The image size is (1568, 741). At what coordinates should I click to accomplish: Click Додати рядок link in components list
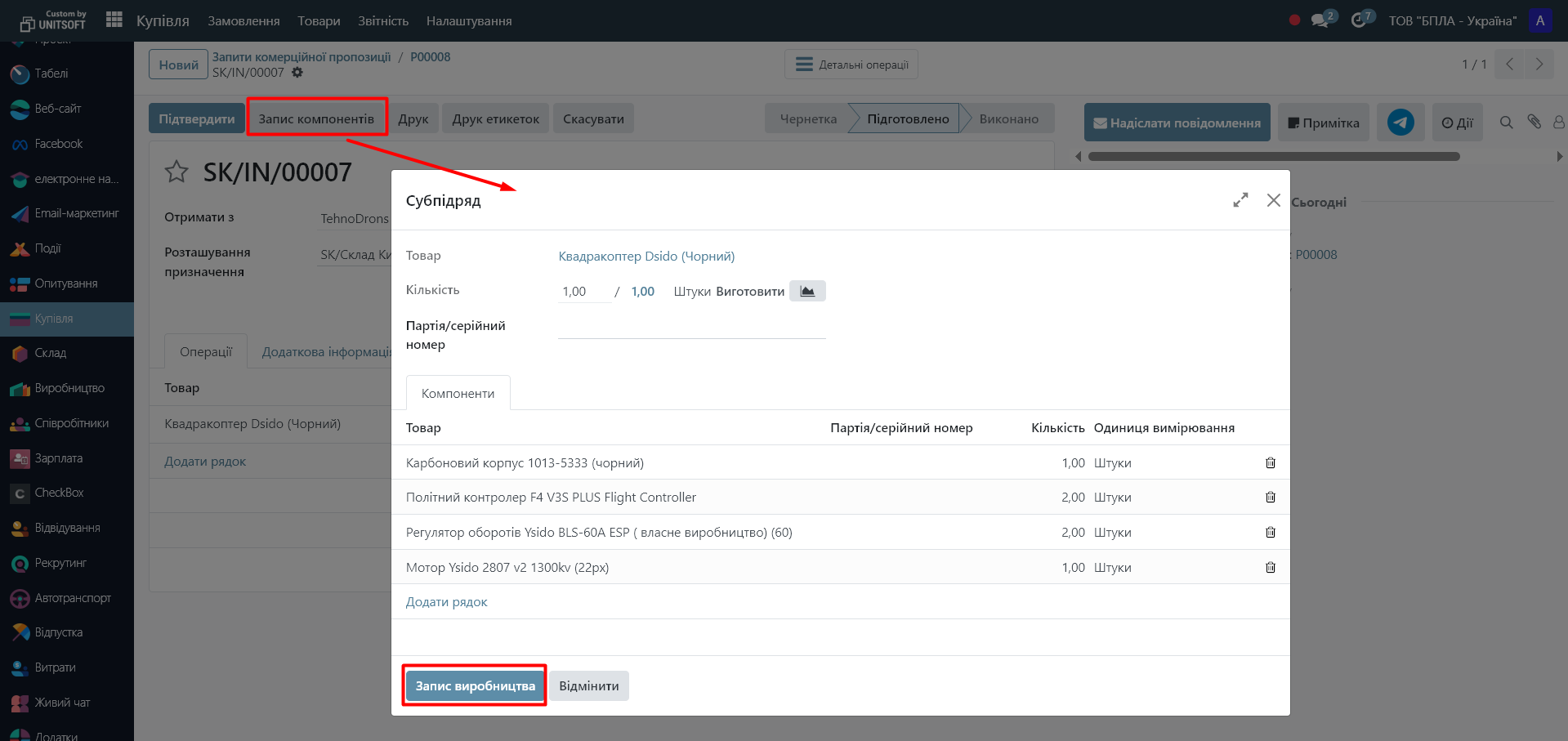pos(446,602)
